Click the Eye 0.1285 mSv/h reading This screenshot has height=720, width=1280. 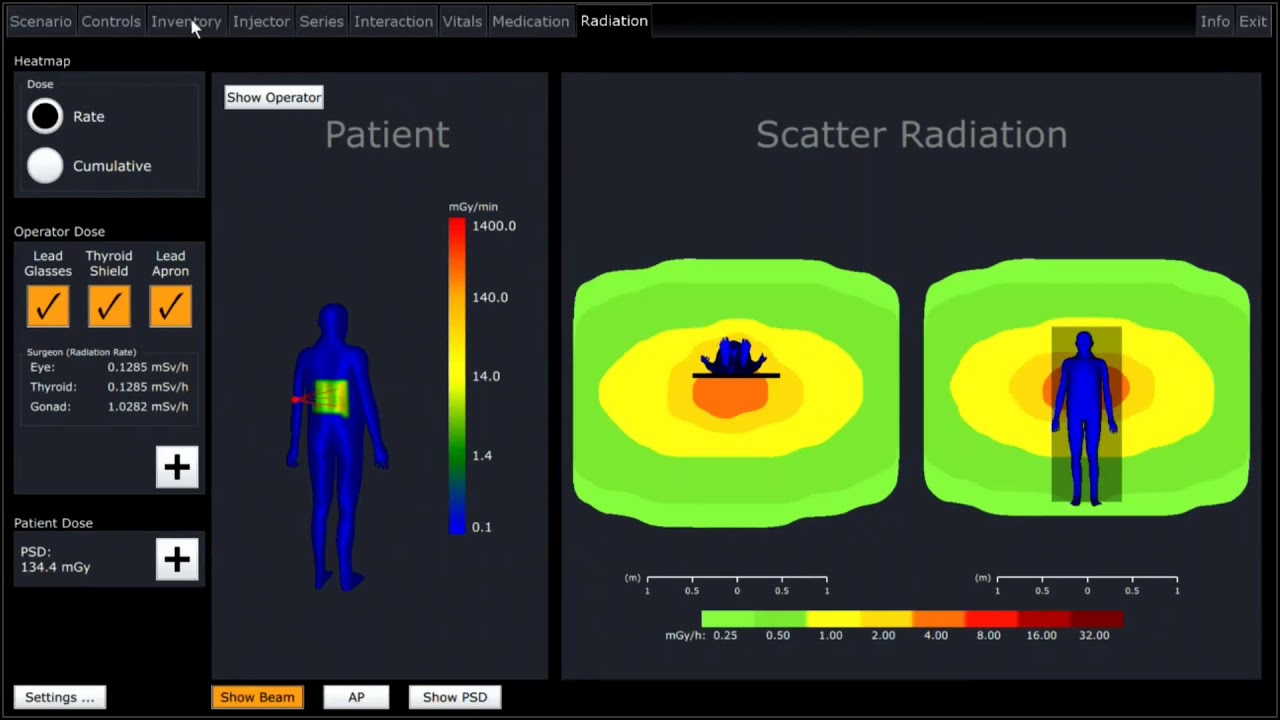[109, 367]
